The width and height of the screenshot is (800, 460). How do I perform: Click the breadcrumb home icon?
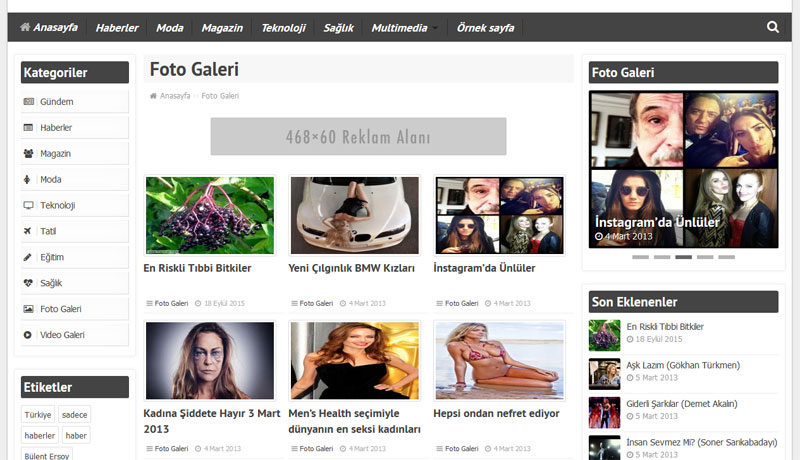point(153,96)
